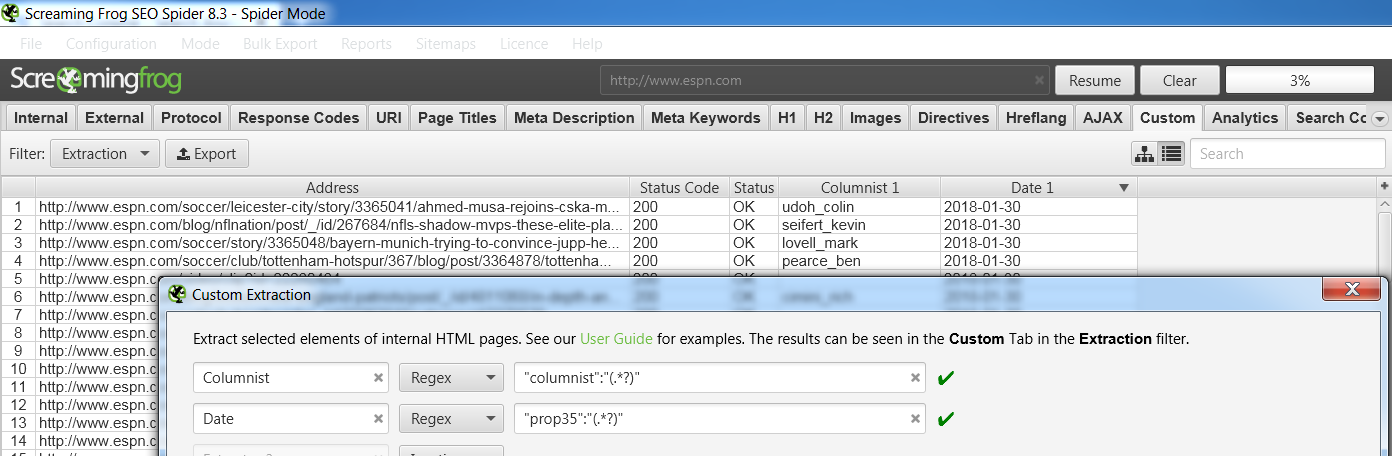Expand the Columnist Regex type dropdown
Image resolution: width=1392 pixels, height=456 pixels.
[450, 378]
